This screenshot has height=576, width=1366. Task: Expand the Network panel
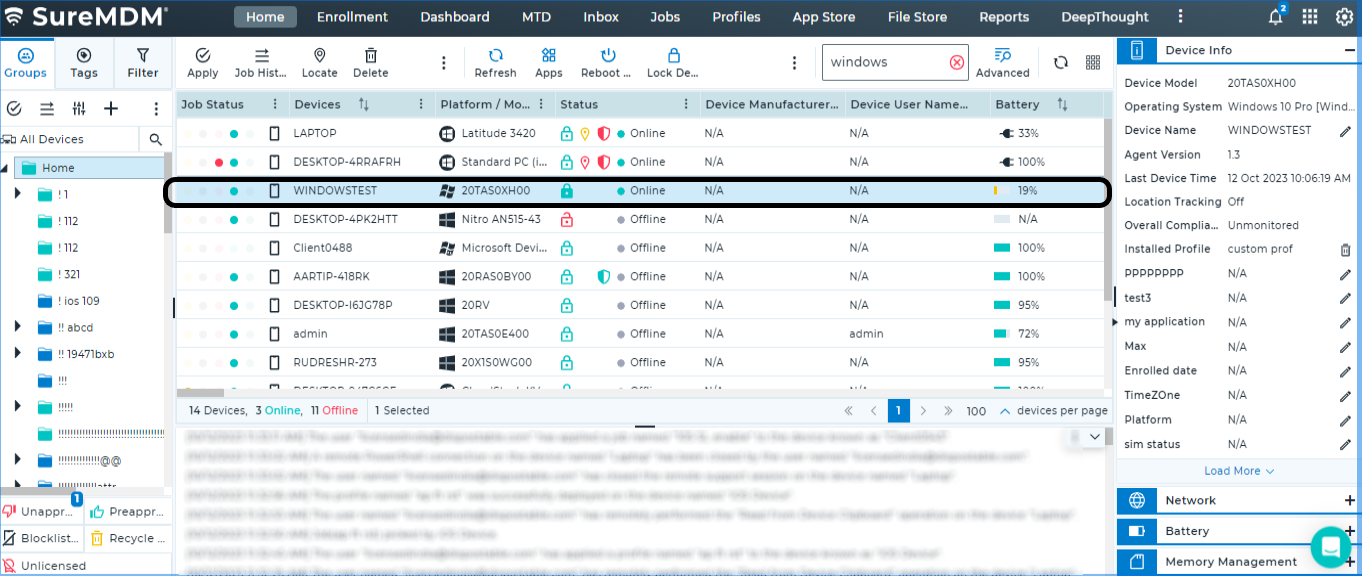click(x=1350, y=500)
